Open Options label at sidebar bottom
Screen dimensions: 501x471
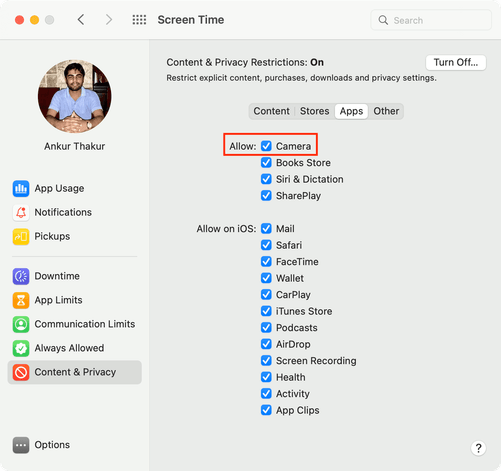(52, 445)
